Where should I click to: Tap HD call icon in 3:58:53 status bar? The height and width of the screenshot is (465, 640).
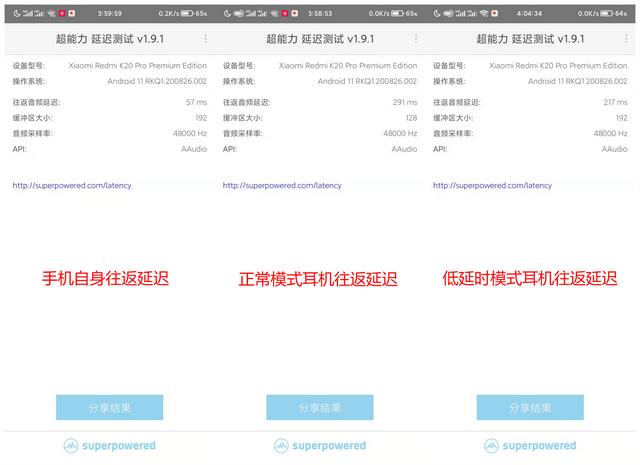[x=239, y=13]
